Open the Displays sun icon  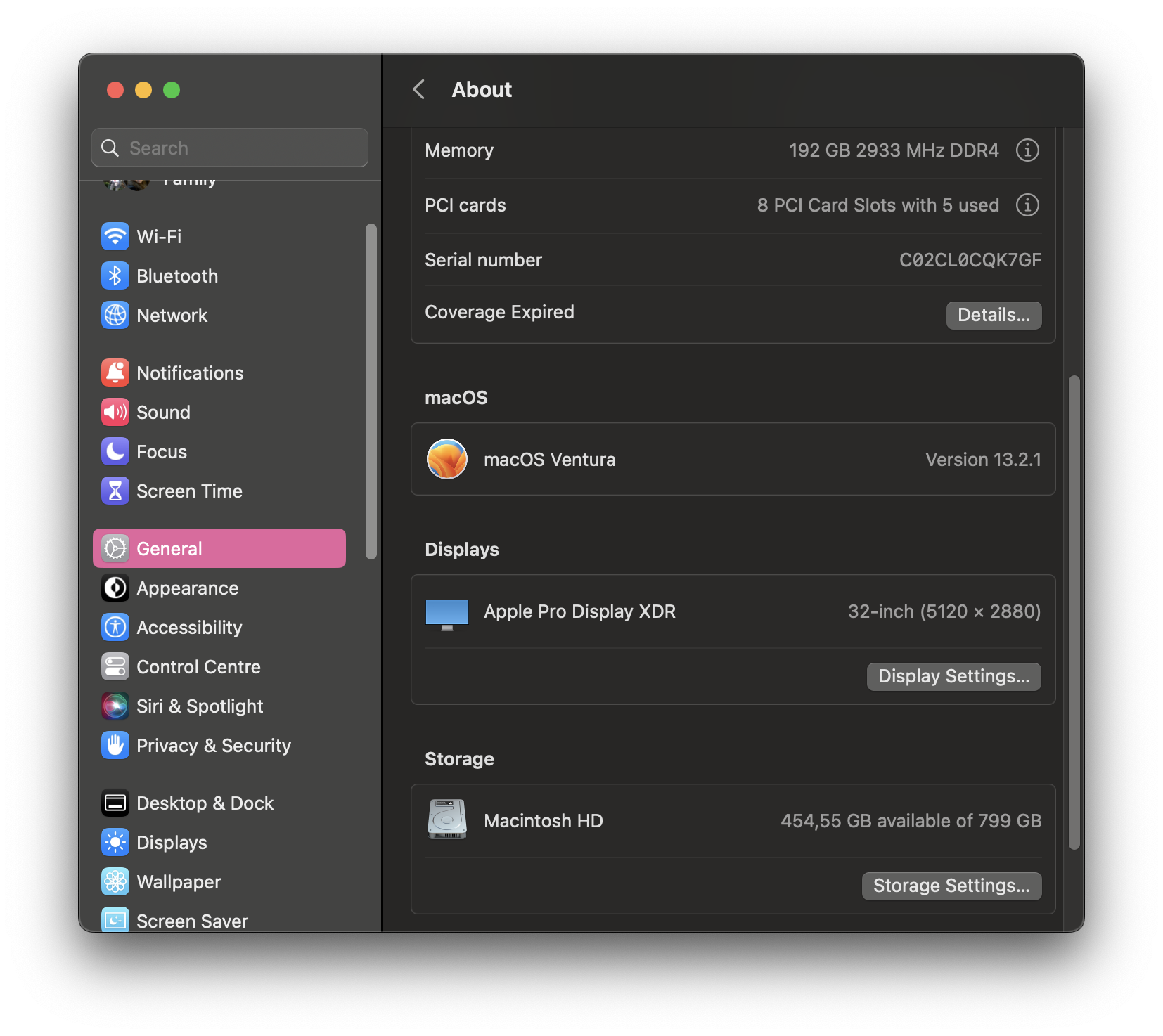115,842
